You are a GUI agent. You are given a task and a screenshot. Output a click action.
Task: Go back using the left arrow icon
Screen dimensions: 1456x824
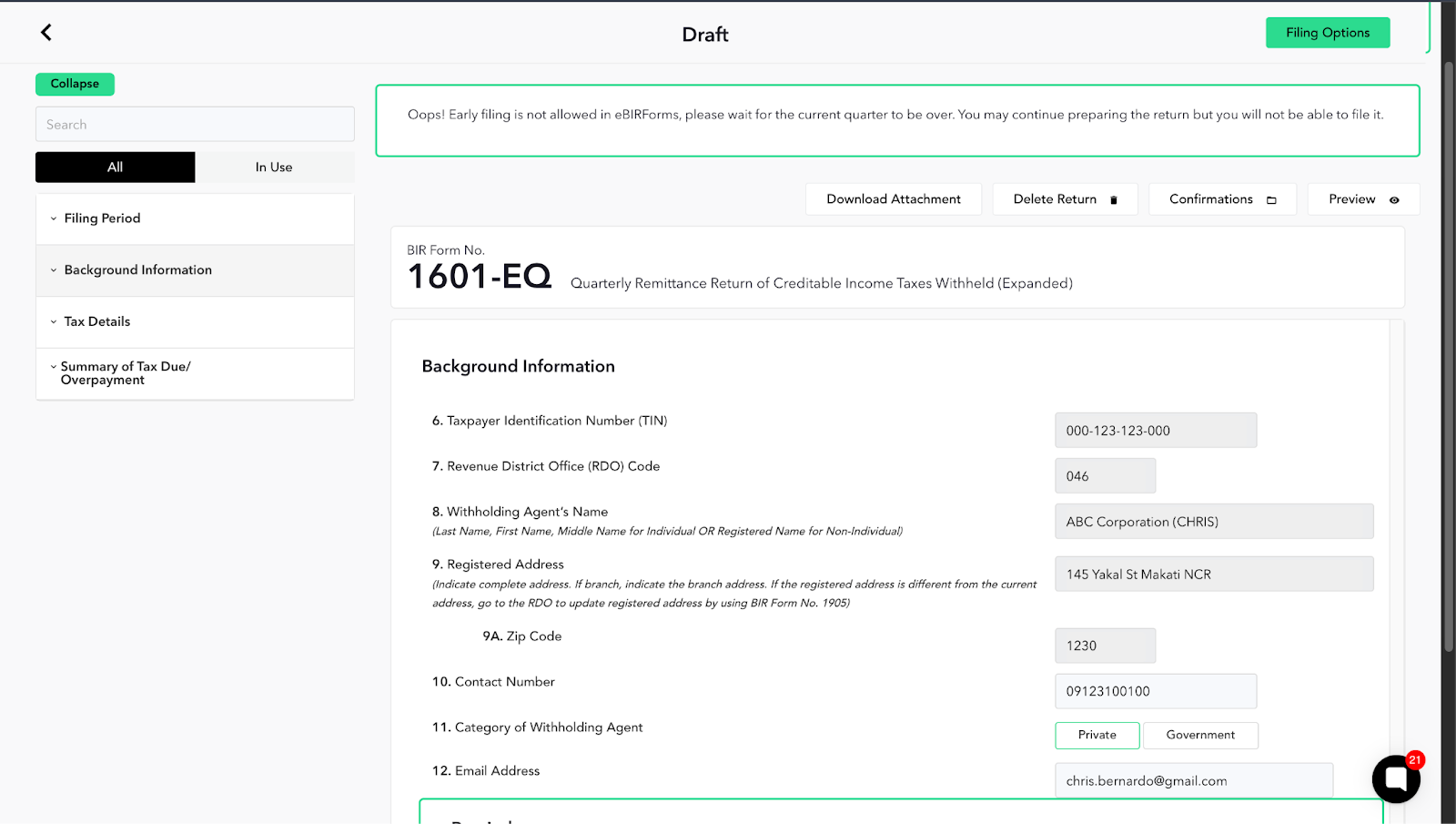46,33
